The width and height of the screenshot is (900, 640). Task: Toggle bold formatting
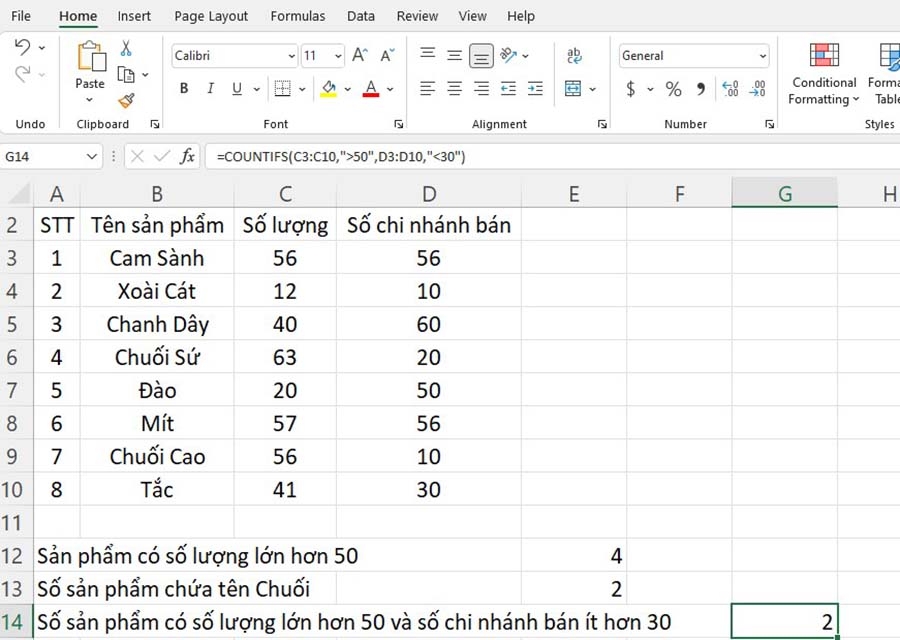pyautogui.click(x=184, y=88)
